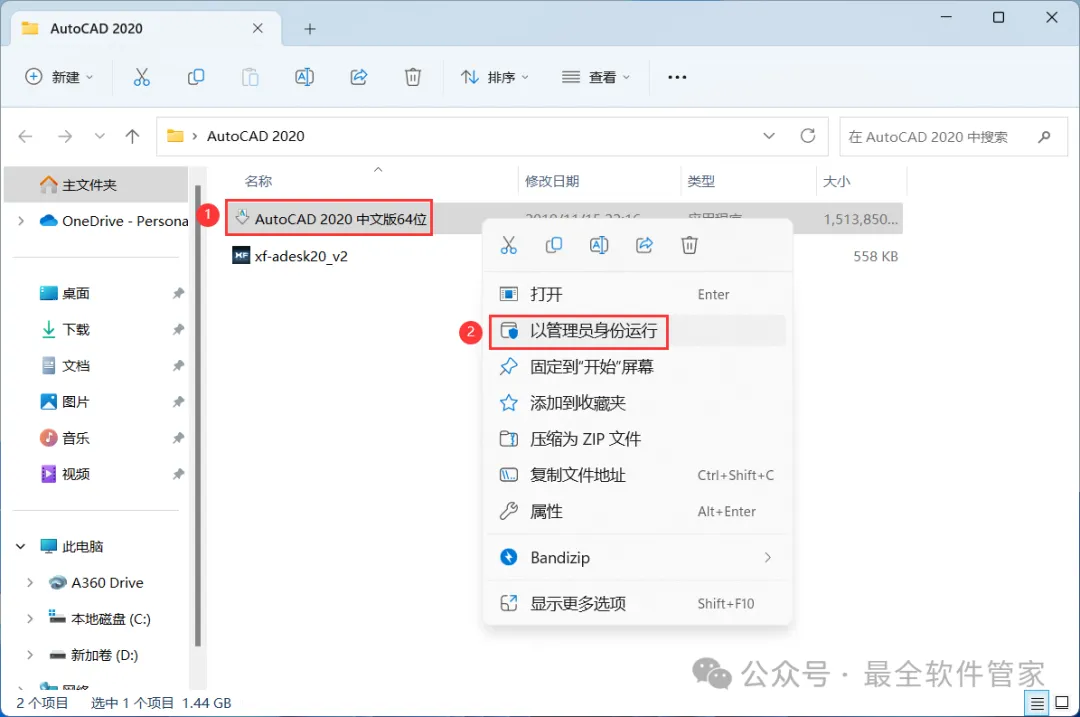The height and width of the screenshot is (717, 1080).
Task: Copy the file via the context menu copy icon
Action: [554, 245]
